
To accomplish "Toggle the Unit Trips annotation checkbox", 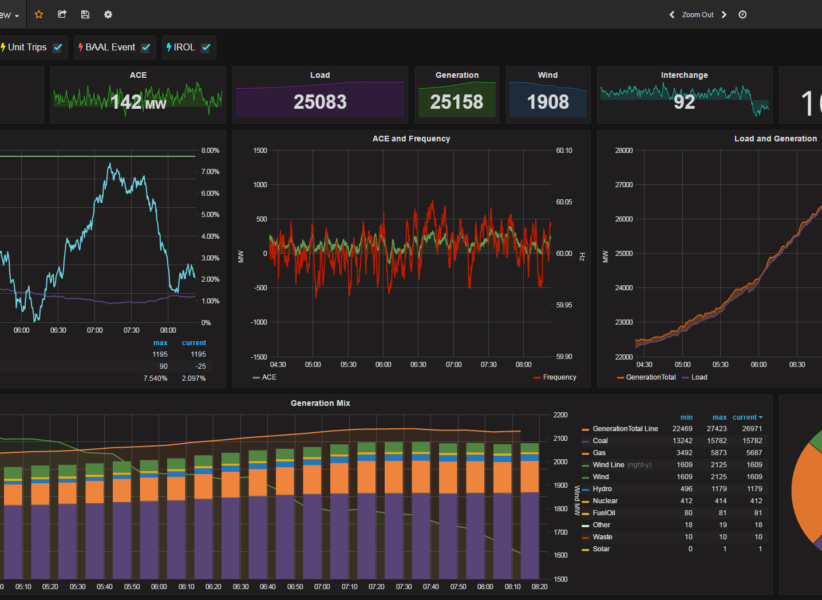I will click(58, 47).
